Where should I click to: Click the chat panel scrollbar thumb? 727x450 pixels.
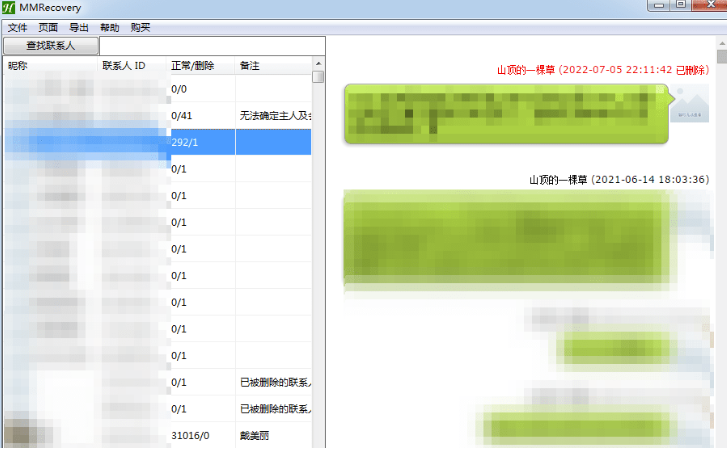pos(722,57)
